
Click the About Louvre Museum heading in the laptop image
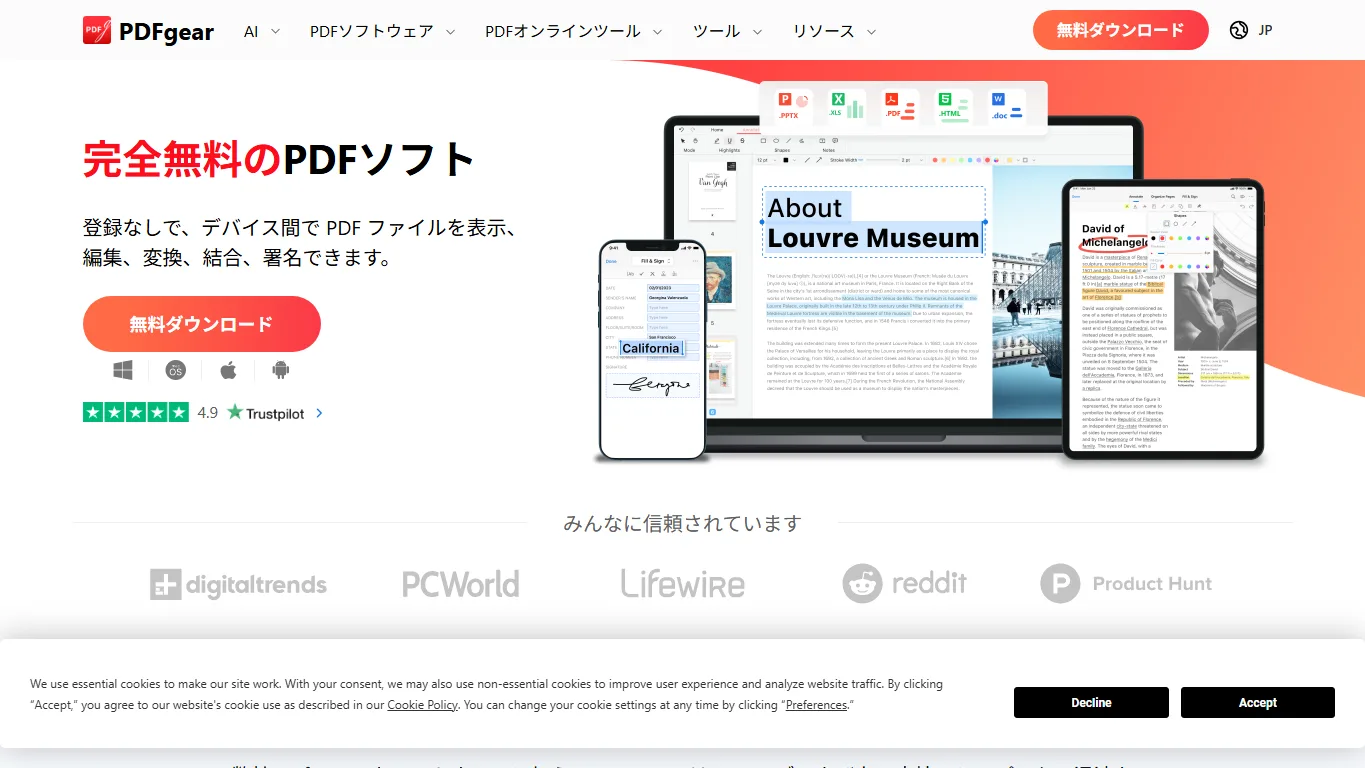(873, 223)
